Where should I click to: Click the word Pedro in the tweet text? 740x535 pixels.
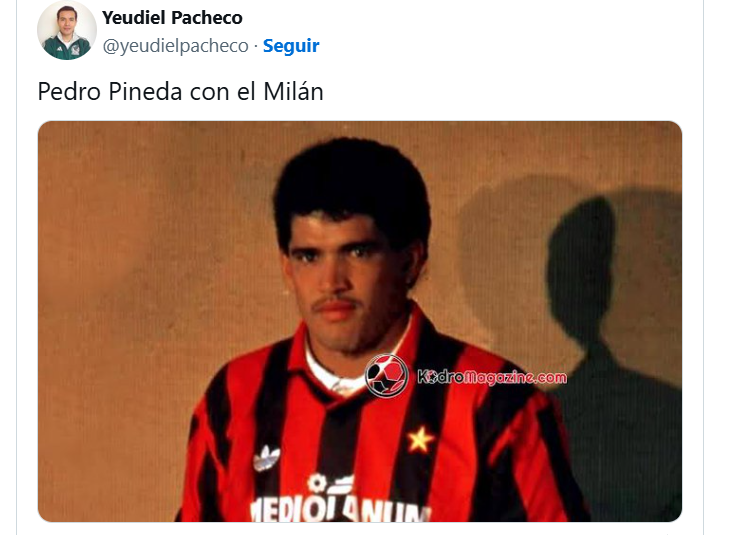click(69, 92)
